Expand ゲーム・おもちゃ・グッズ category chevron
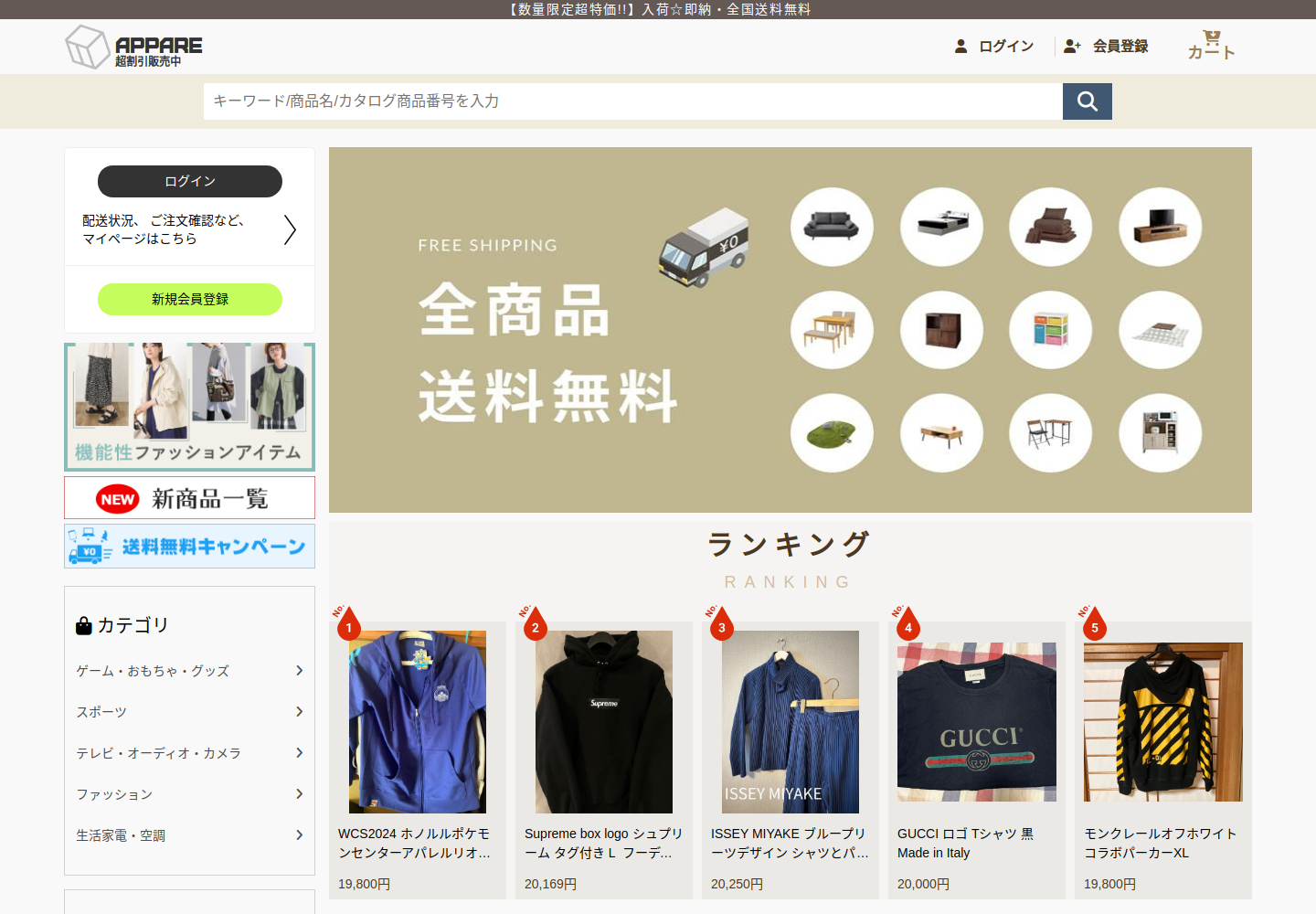This screenshot has height=914, width=1316. (299, 671)
